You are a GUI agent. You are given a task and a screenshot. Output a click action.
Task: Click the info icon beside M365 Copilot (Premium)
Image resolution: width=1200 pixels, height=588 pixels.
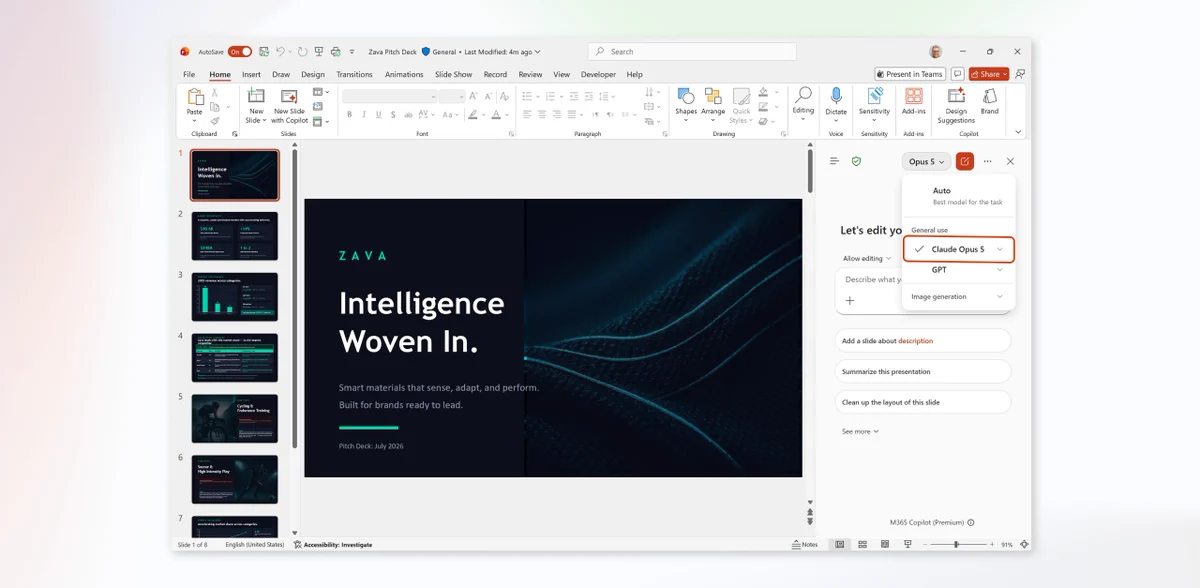971,522
